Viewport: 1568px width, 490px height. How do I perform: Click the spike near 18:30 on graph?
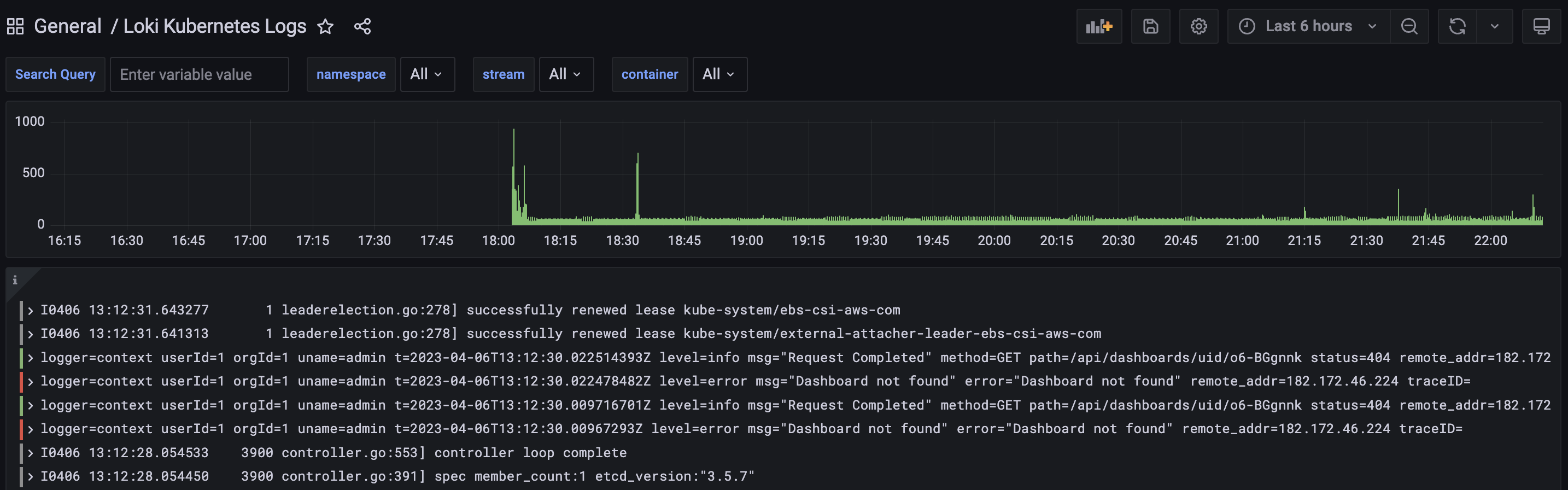tap(637, 189)
